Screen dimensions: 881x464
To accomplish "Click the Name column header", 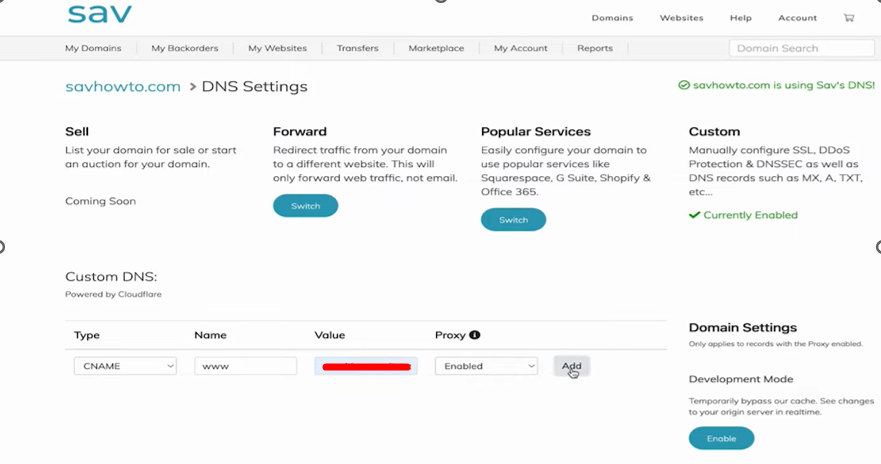I will [x=210, y=335].
